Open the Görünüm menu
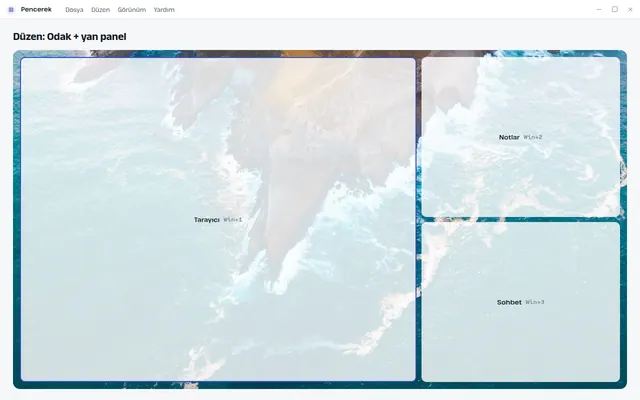Viewport: 640px width, 400px height. tap(131, 9)
